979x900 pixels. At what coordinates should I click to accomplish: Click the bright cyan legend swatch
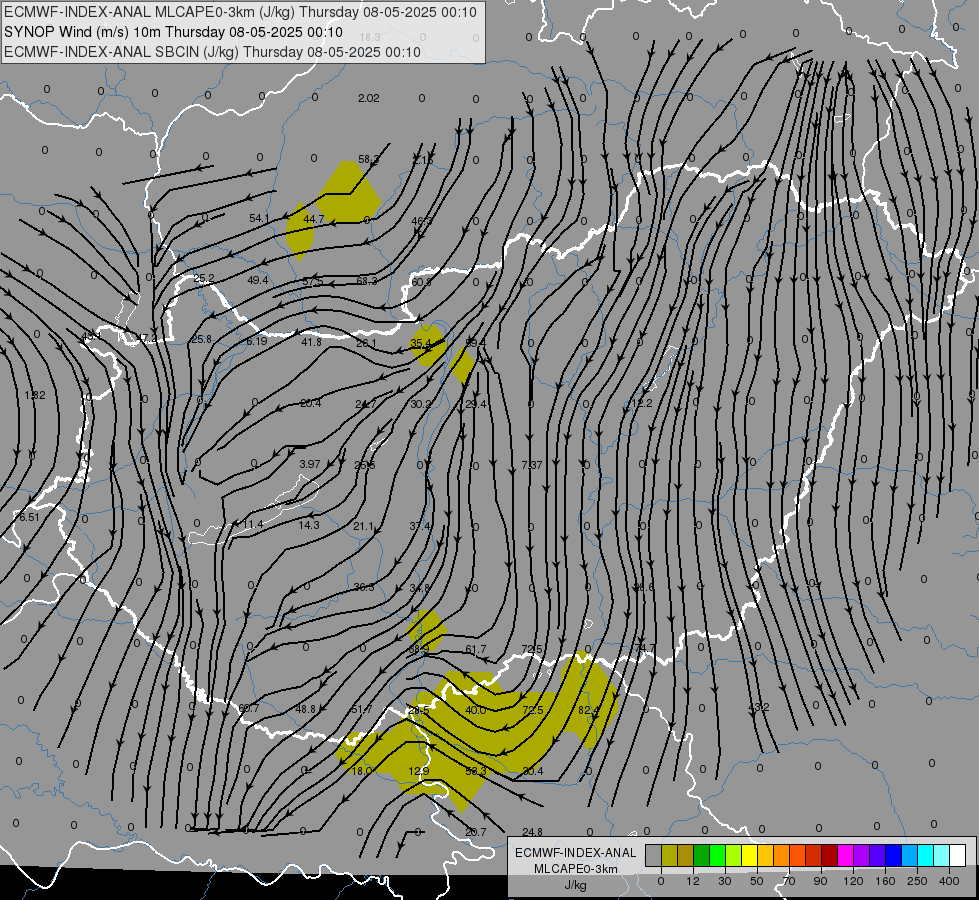(x=925, y=855)
